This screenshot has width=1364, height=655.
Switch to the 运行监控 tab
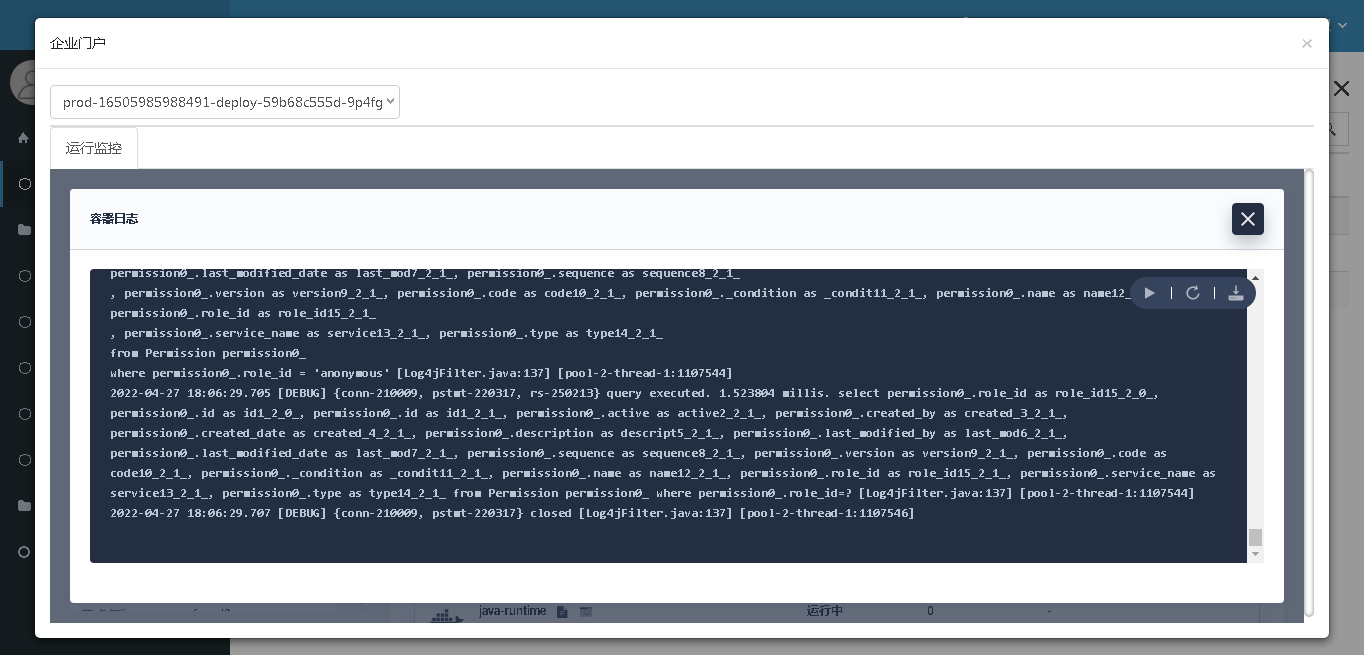point(94,148)
